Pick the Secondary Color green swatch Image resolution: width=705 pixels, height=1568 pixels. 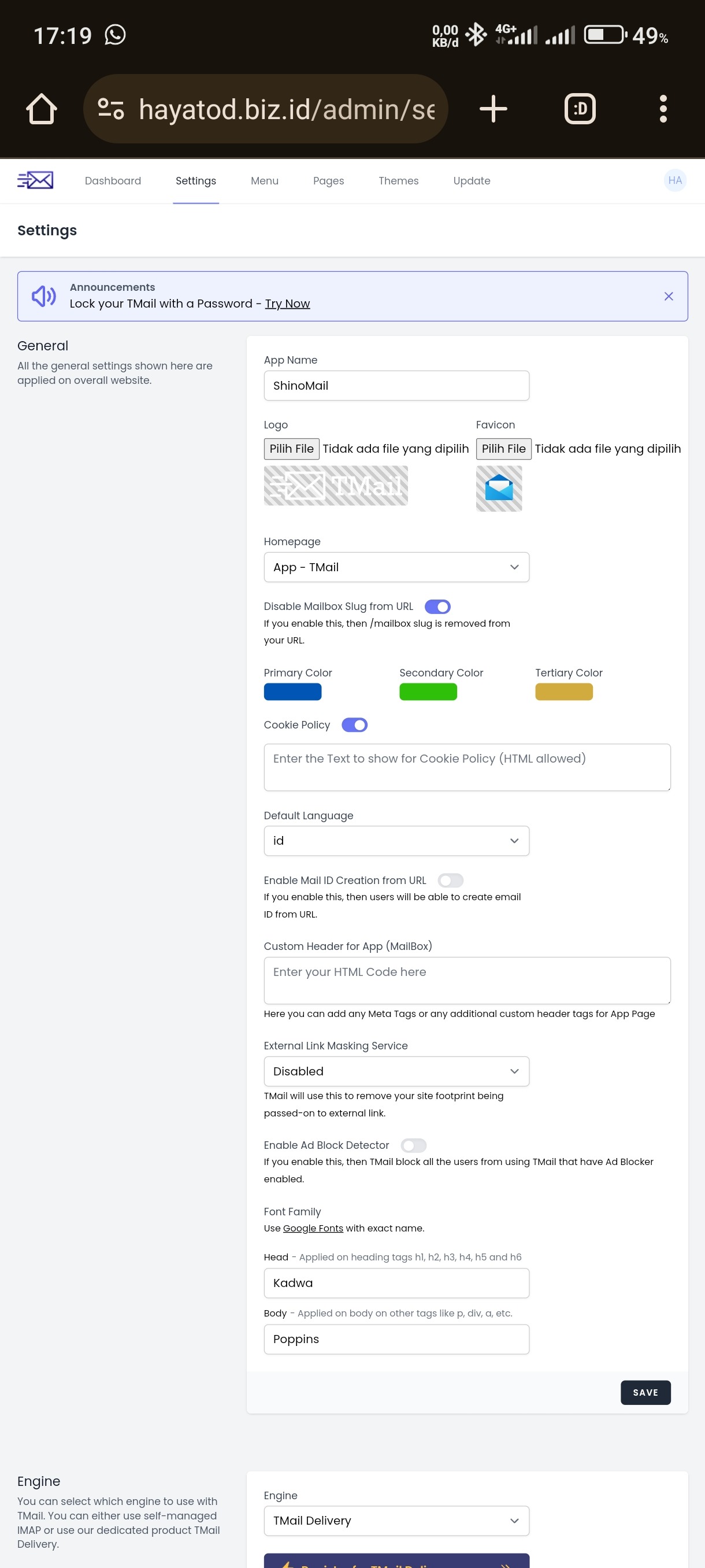pyautogui.click(x=428, y=692)
